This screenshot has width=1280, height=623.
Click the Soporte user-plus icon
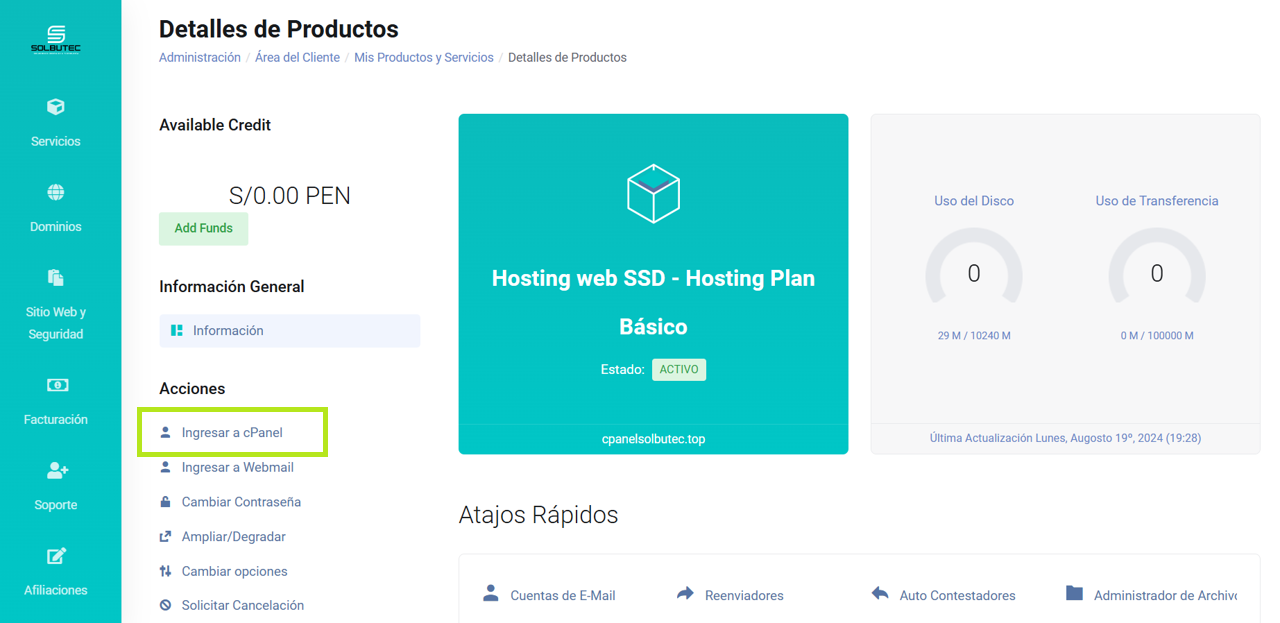tap(56, 470)
